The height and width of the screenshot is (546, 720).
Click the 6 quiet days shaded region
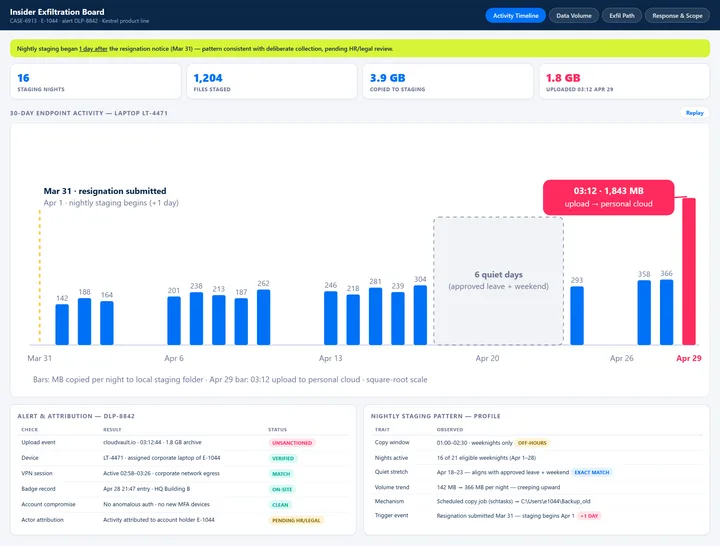(498, 281)
